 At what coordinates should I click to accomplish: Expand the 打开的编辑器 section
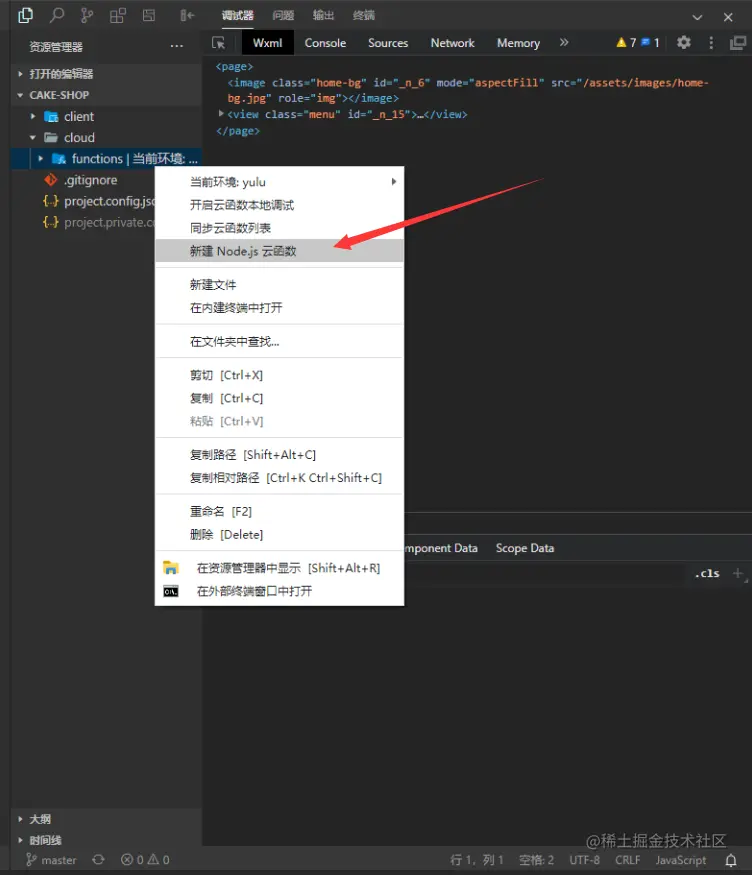coord(106,74)
